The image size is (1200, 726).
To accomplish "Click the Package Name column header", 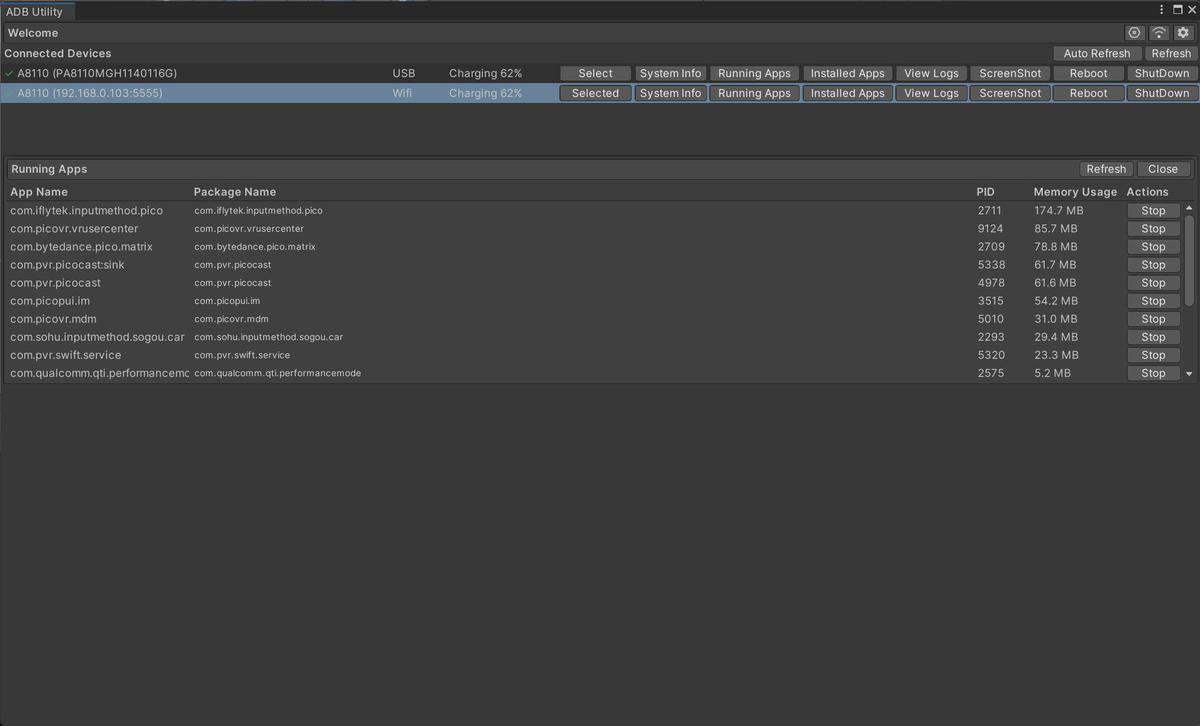I will (x=235, y=192).
